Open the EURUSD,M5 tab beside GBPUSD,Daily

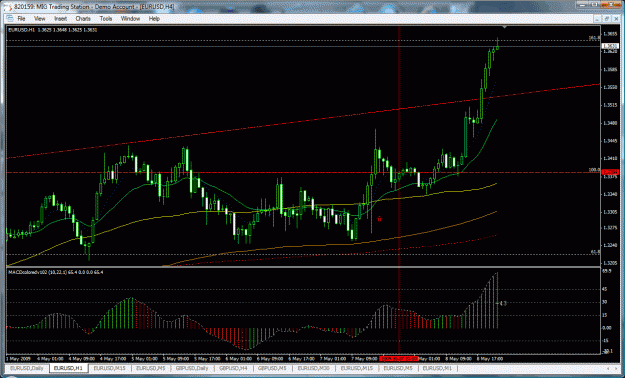coord(151,368)
